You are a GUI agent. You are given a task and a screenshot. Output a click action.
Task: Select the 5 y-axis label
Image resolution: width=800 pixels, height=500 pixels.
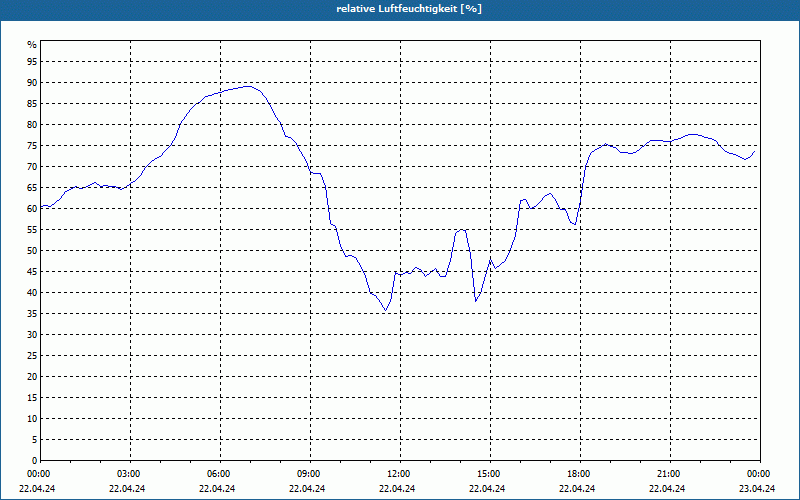pos(35,440)
